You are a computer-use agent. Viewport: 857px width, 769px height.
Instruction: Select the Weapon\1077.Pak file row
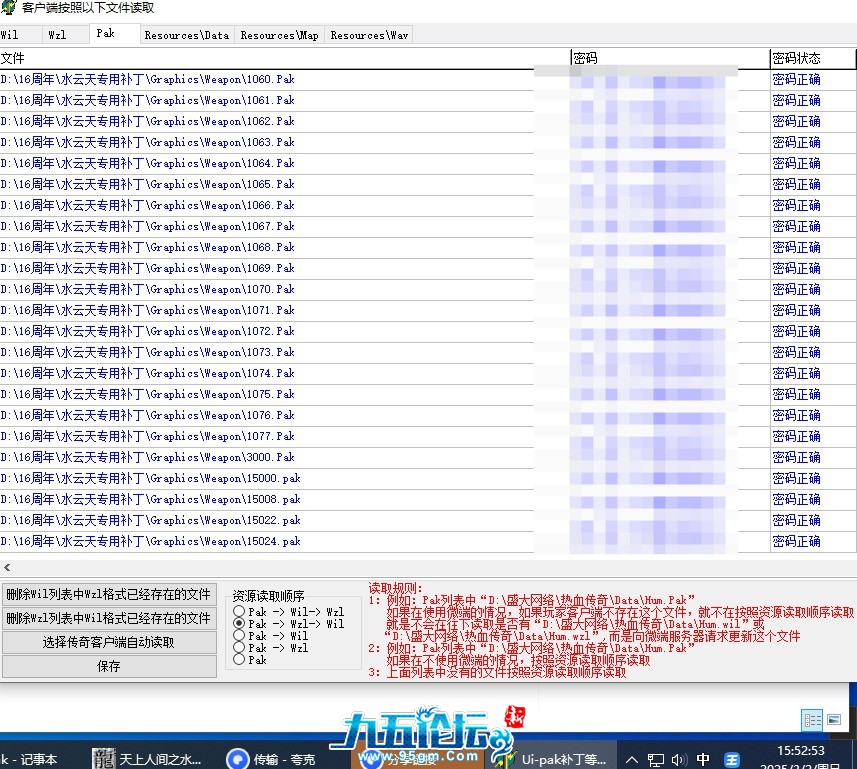(x=428, y=436)
